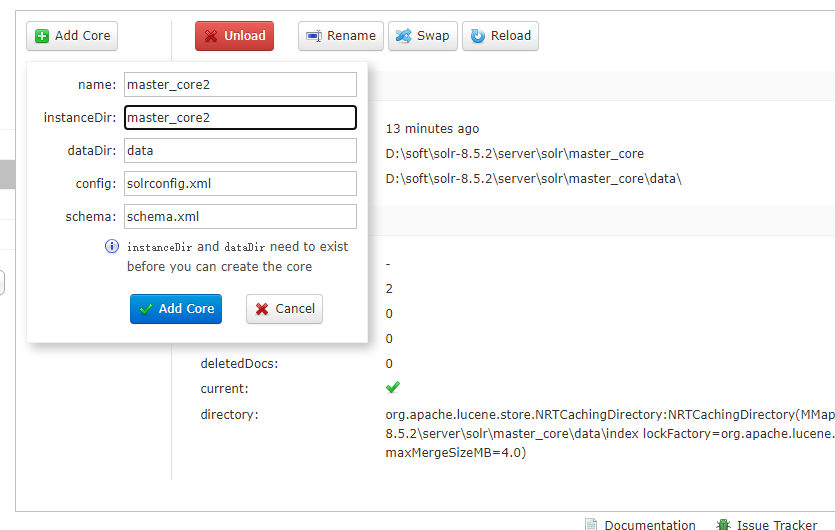The width and height of the screenshot is (835, 530).
Task: Click into the instanceDir text field
Action: coord(240,118)
